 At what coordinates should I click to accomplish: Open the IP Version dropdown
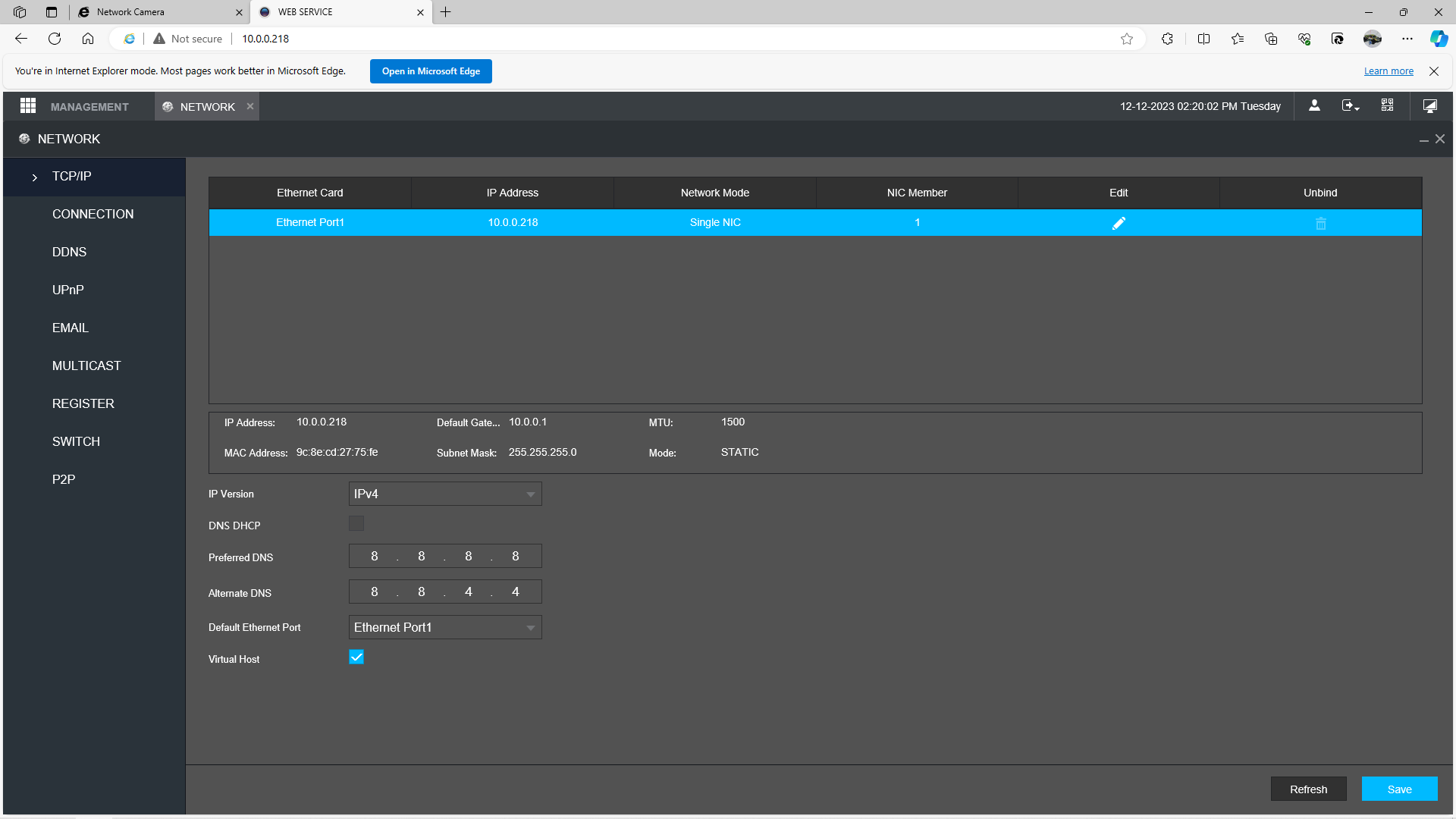445,494
